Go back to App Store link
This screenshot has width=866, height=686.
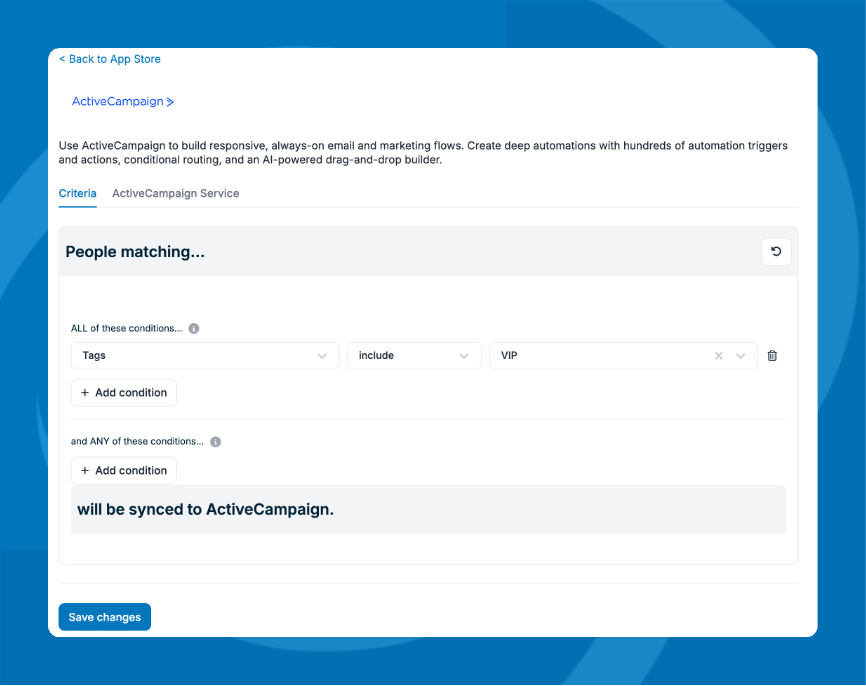point(110,59)
